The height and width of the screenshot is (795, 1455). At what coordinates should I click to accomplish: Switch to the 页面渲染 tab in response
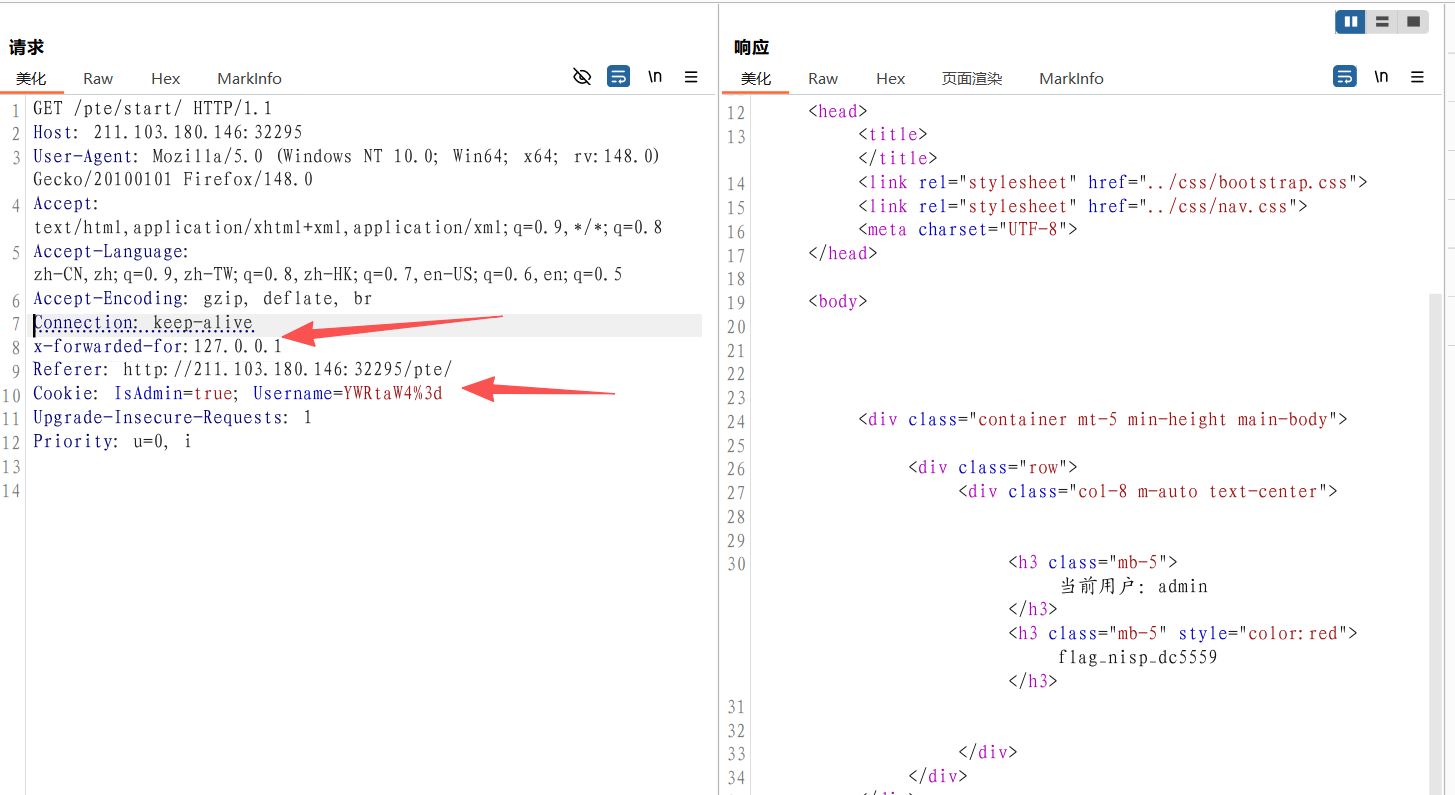click(x=972, y=78)
